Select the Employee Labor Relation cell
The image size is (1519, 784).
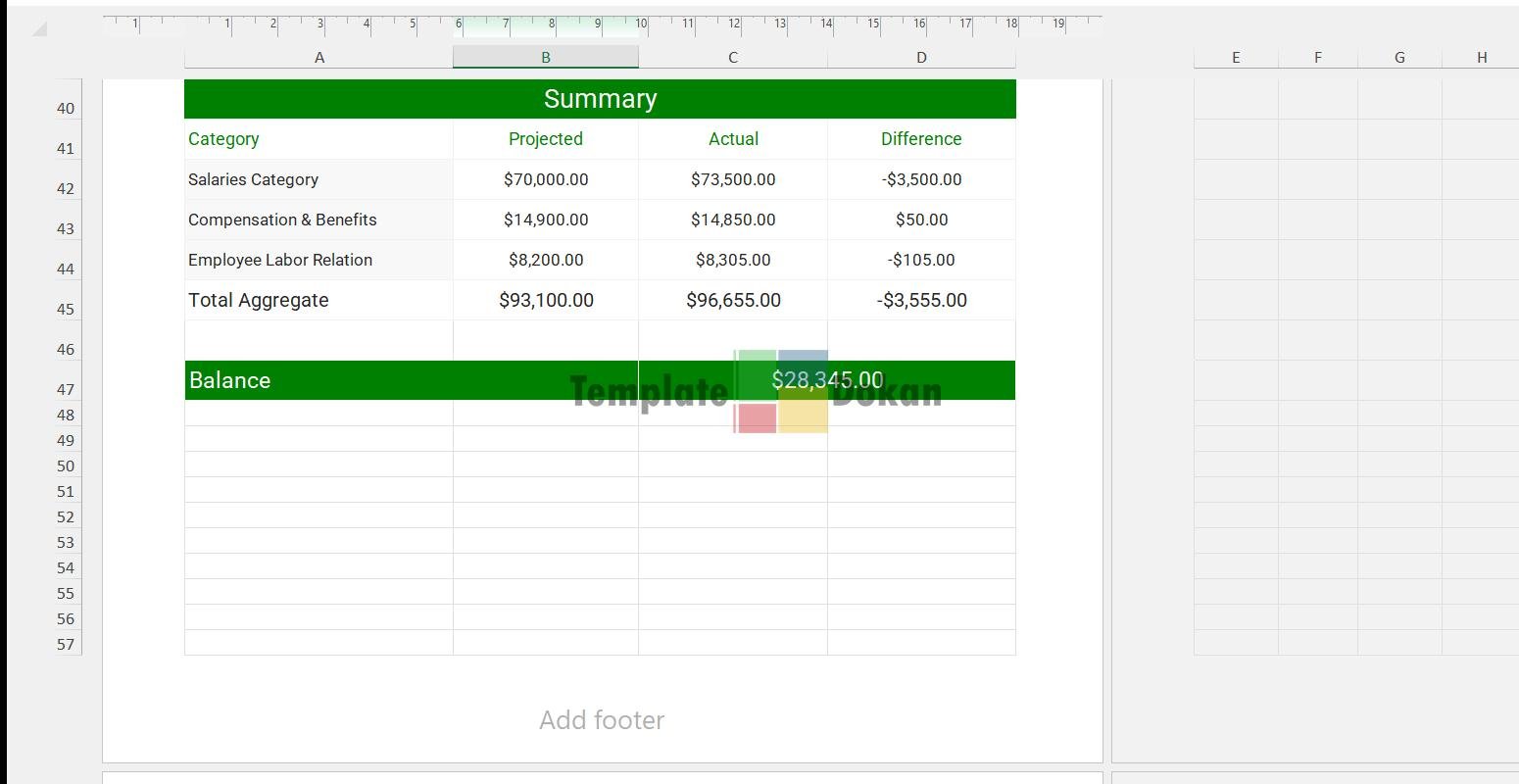point(318,260)
